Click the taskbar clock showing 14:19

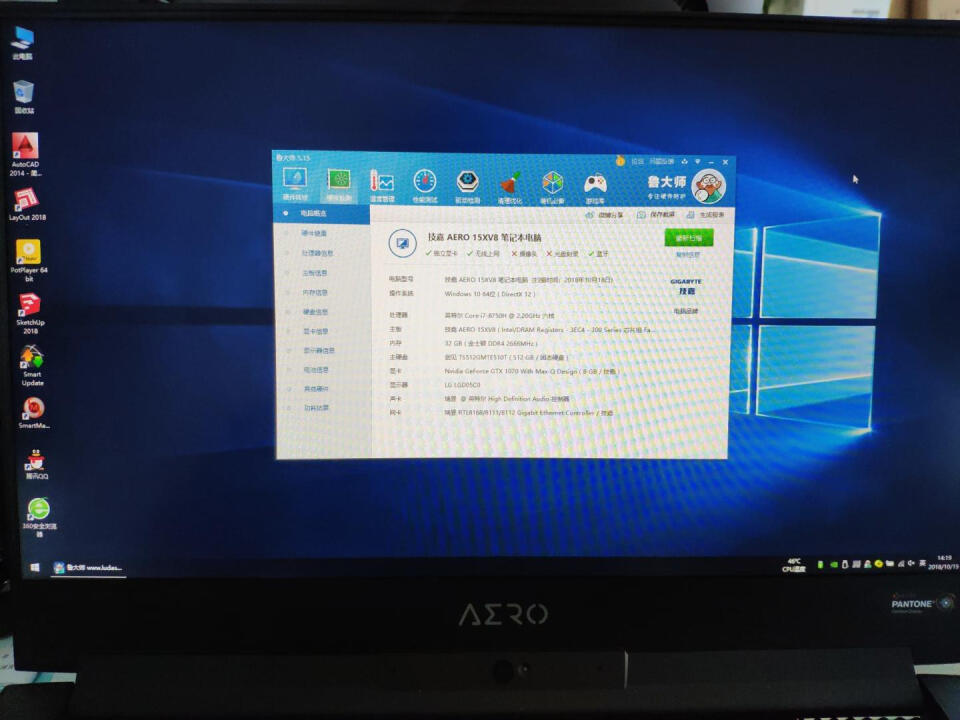(943, 563)
